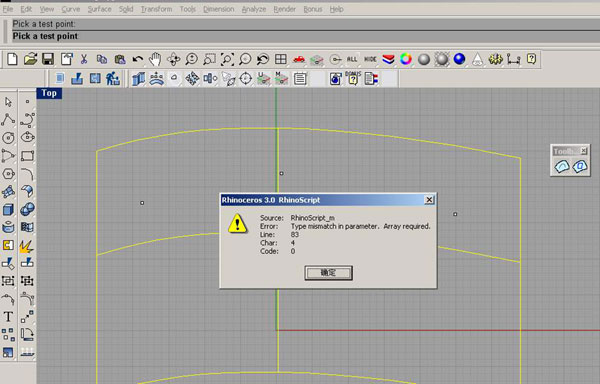Click the select ALL toolbar button
The height and width of the screenshot is (384, 600).
click(x=352, y=59)
